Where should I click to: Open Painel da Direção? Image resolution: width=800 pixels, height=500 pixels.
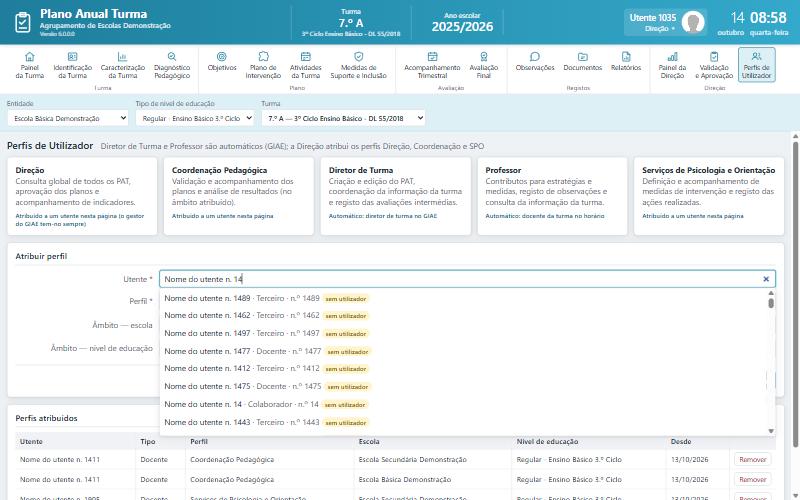point(672,65)
